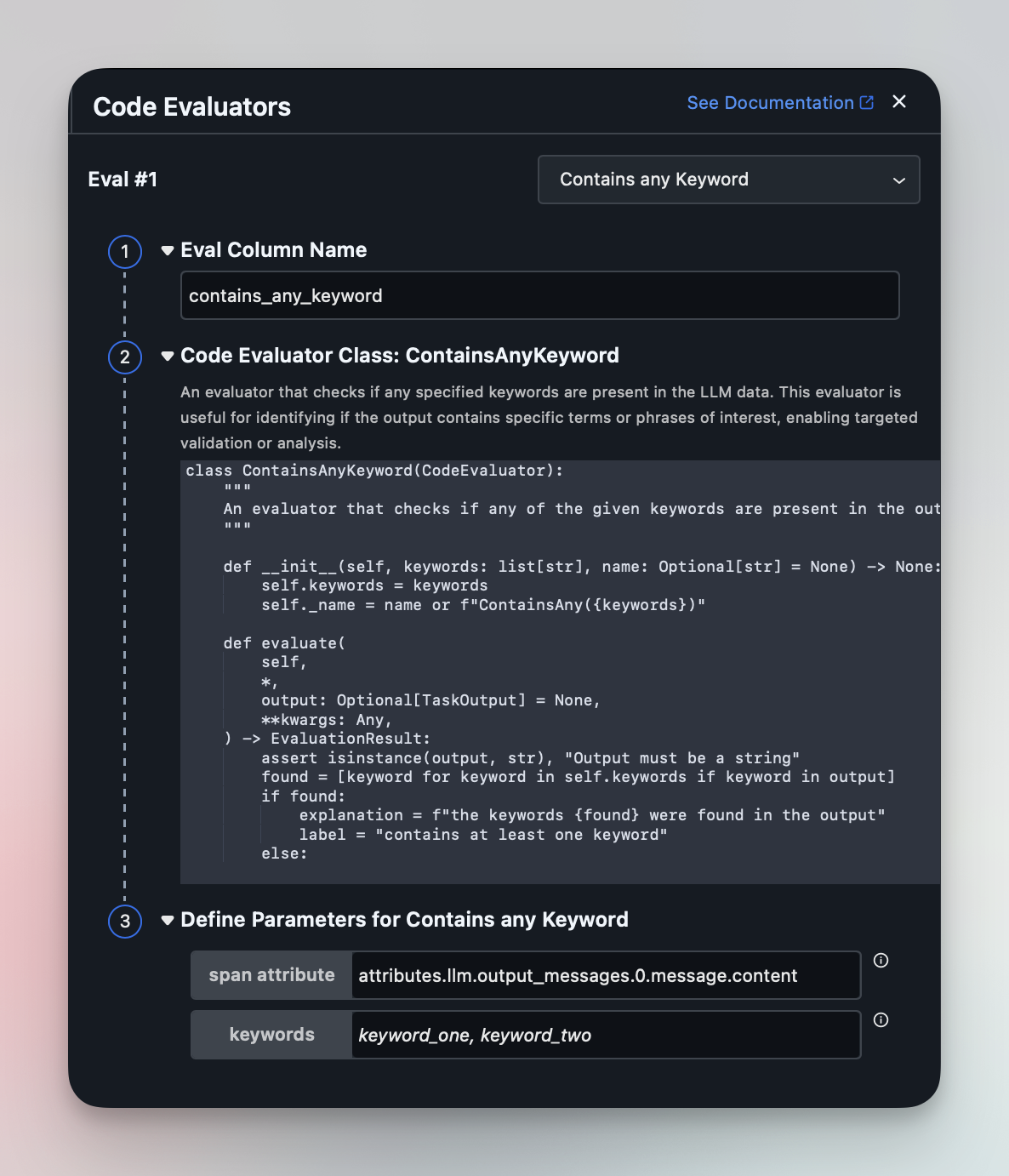This screenshot has height=1176, width=1009.
Task: Click the evaluator description paragraph
Action: pyautogui.click(x=544, y=417)
